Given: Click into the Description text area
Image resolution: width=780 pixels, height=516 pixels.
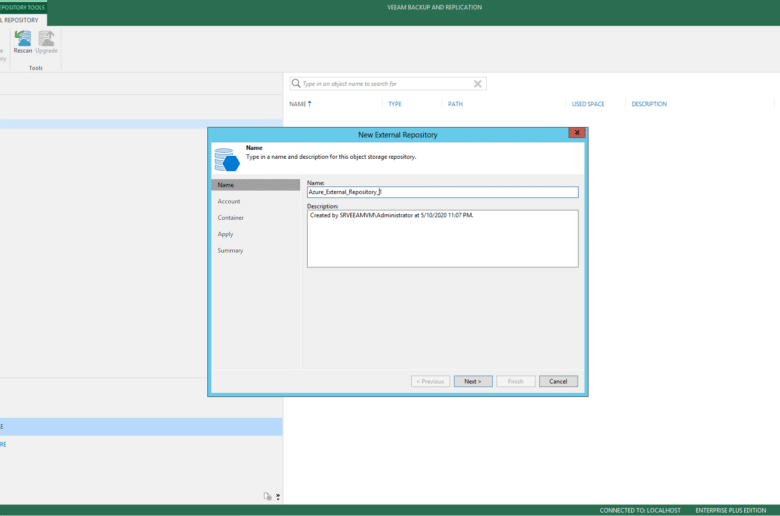Looking at the screenshot, I should pyautogui.click(x=443, y=238).
